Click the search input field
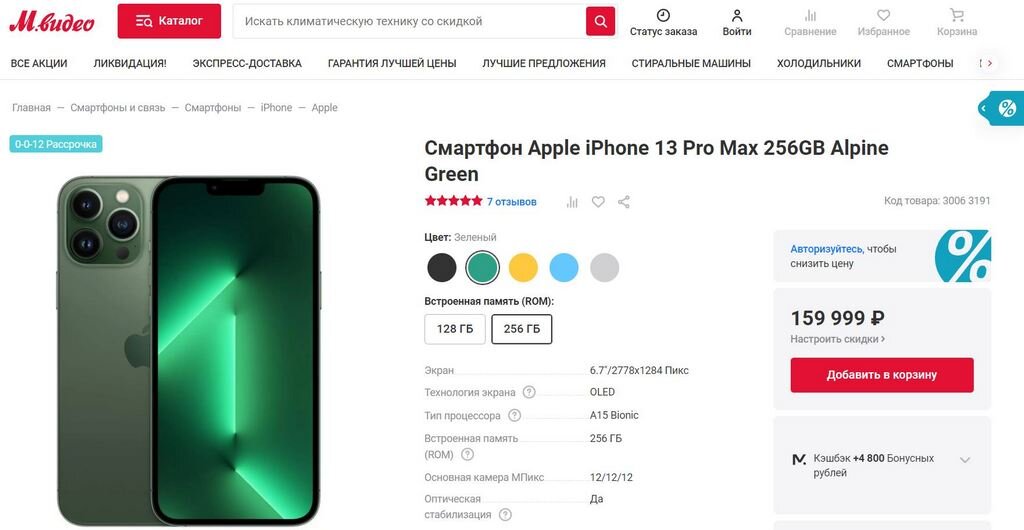Viewport: 1024px width, 530px height. 409,21
